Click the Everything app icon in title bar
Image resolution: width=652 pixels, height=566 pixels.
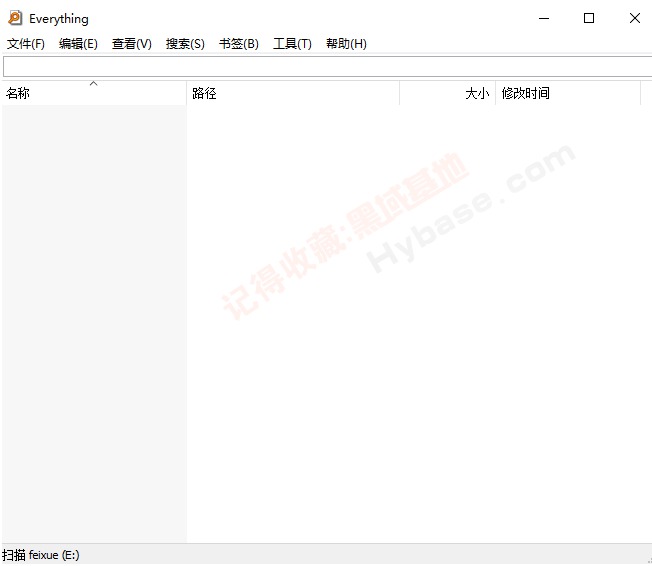(x=15, y=18)
